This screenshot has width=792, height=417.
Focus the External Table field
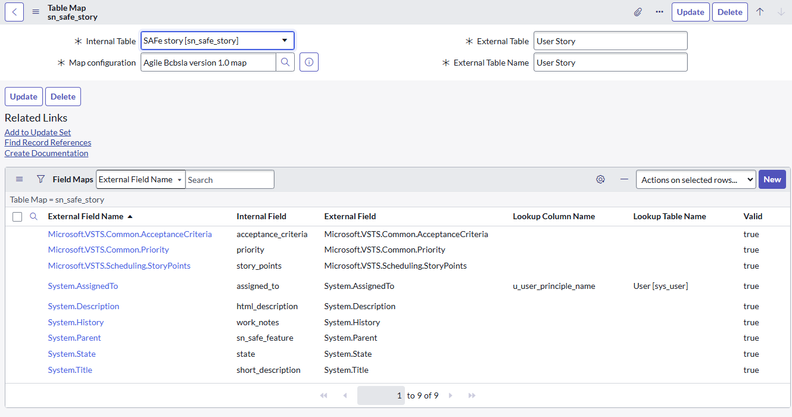point(610,41)
